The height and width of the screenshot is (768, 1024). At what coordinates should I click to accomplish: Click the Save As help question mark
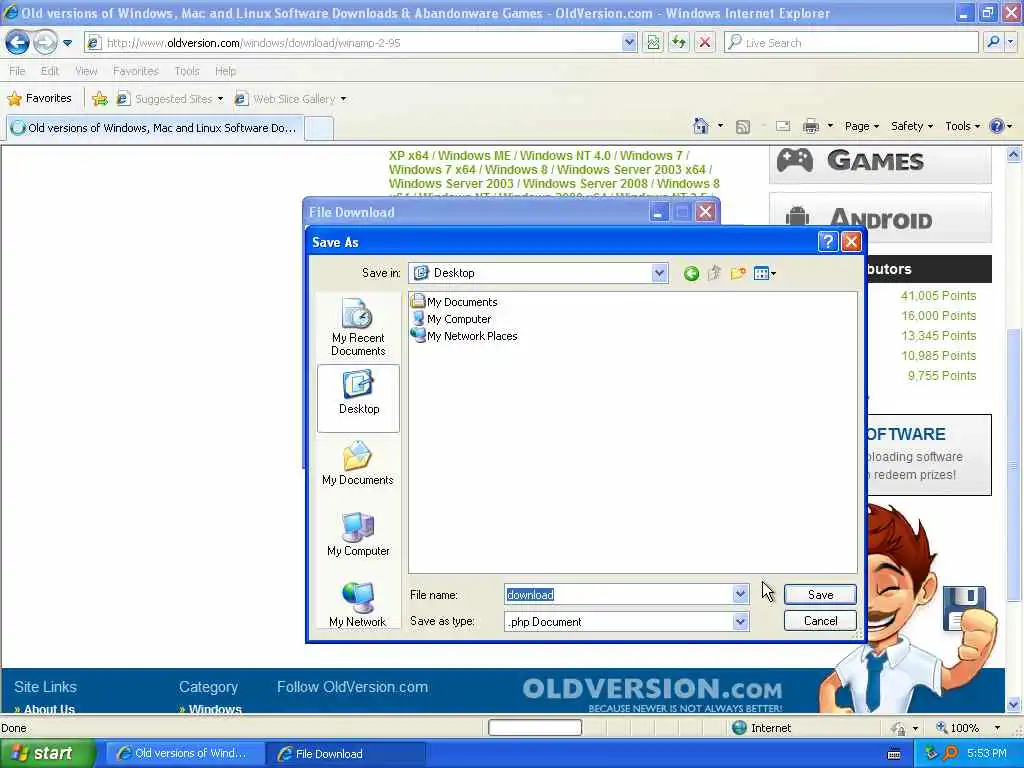[827, 242]
